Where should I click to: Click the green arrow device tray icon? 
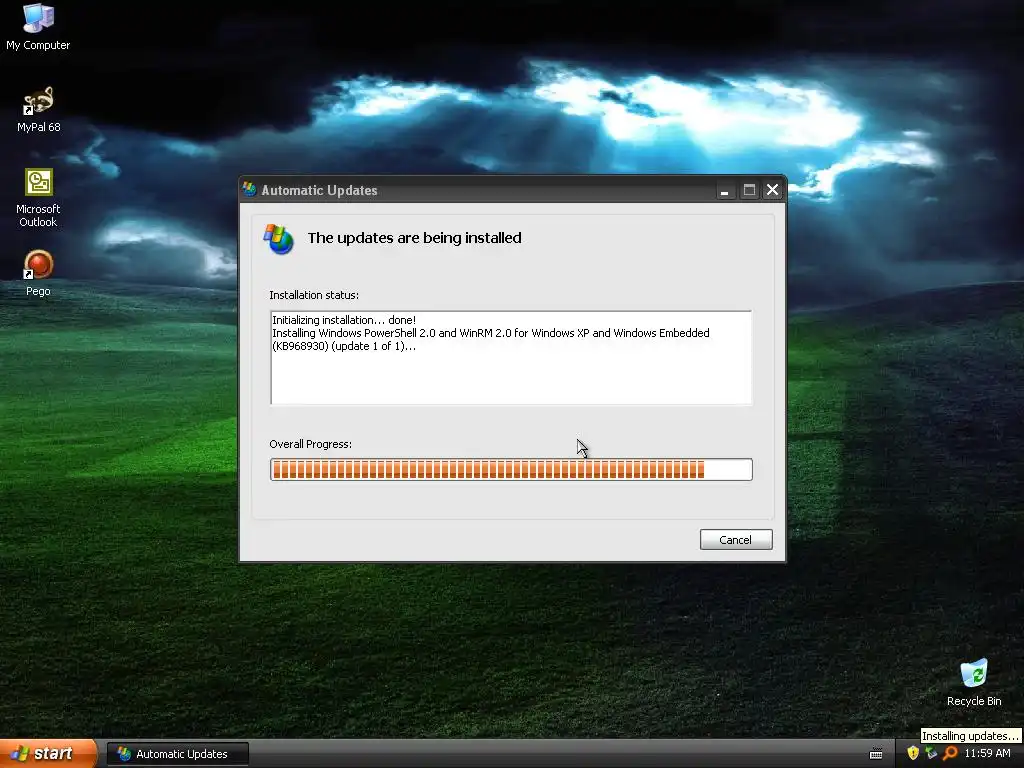(x=931, y=753)
